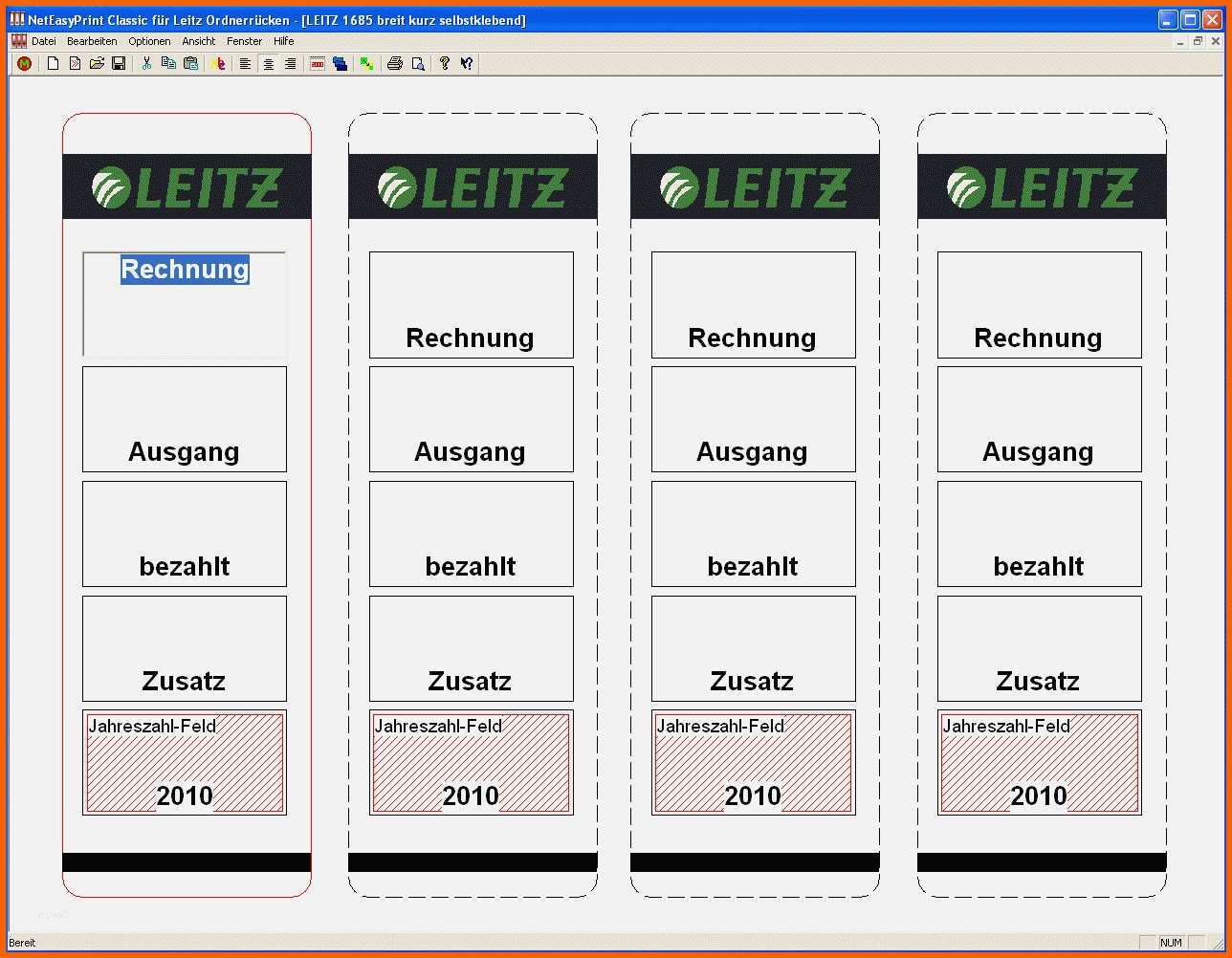Select the Ausgang field on the second label
1232x958 pixels.
471,419
